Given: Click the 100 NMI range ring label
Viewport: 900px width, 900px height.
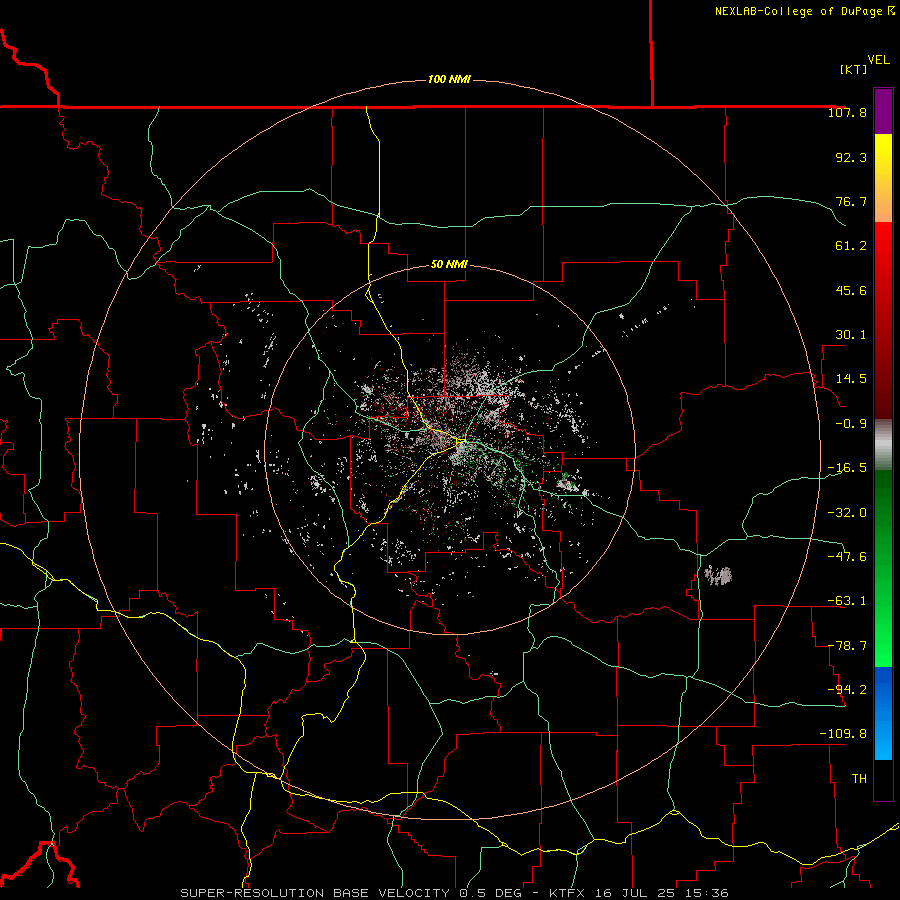Looking at the screenshot, I should (449, 79).
